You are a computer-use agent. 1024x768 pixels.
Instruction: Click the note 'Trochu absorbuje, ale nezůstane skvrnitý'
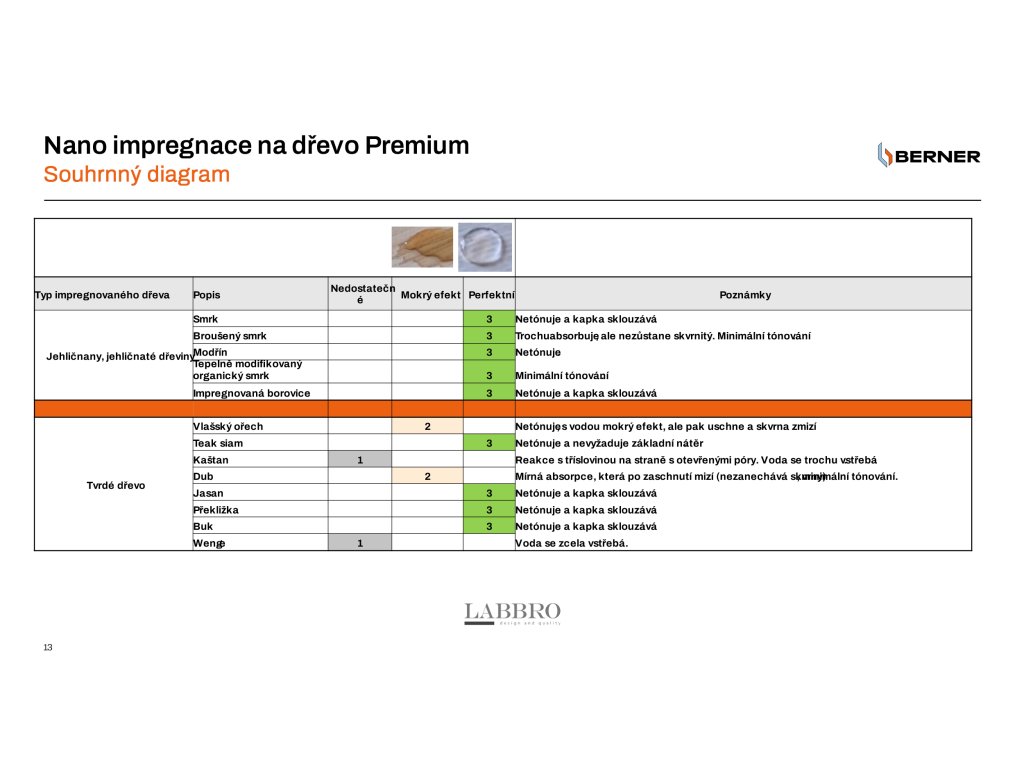(x=663, y=336)
